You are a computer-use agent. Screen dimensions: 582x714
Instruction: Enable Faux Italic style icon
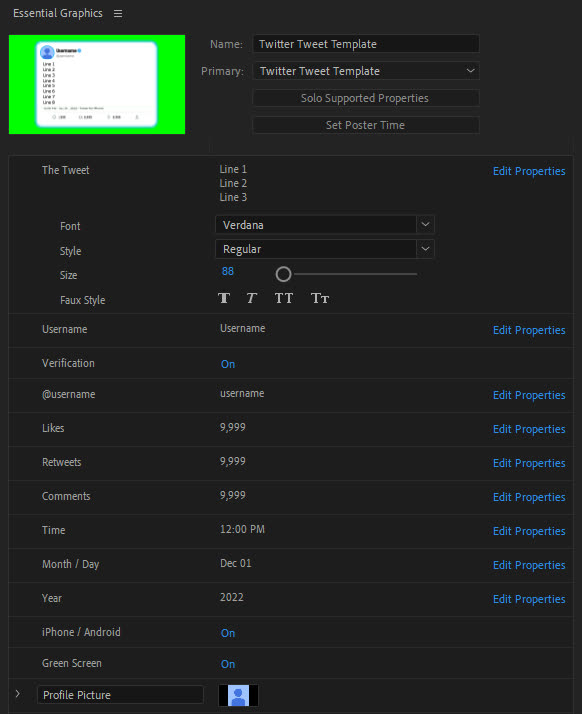click(x=251, y=298)
